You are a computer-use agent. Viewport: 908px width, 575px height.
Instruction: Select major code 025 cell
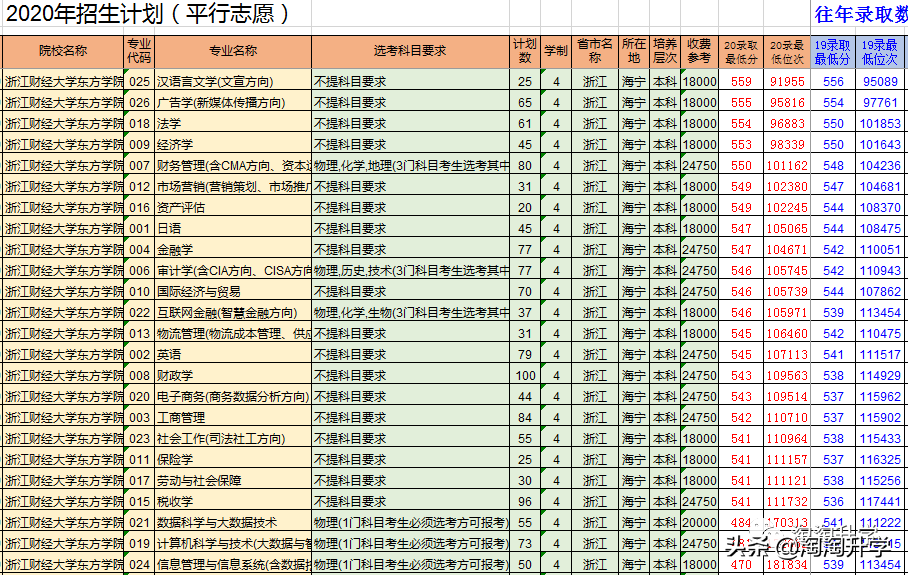coord(139,82)
